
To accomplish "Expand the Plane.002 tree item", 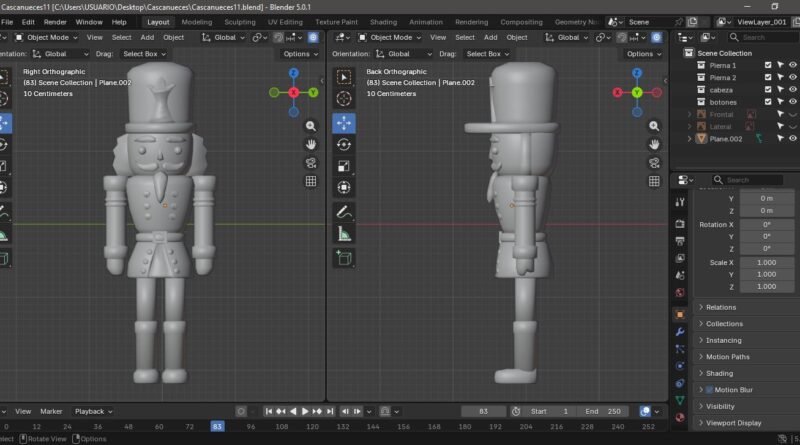I will point(688,139).
